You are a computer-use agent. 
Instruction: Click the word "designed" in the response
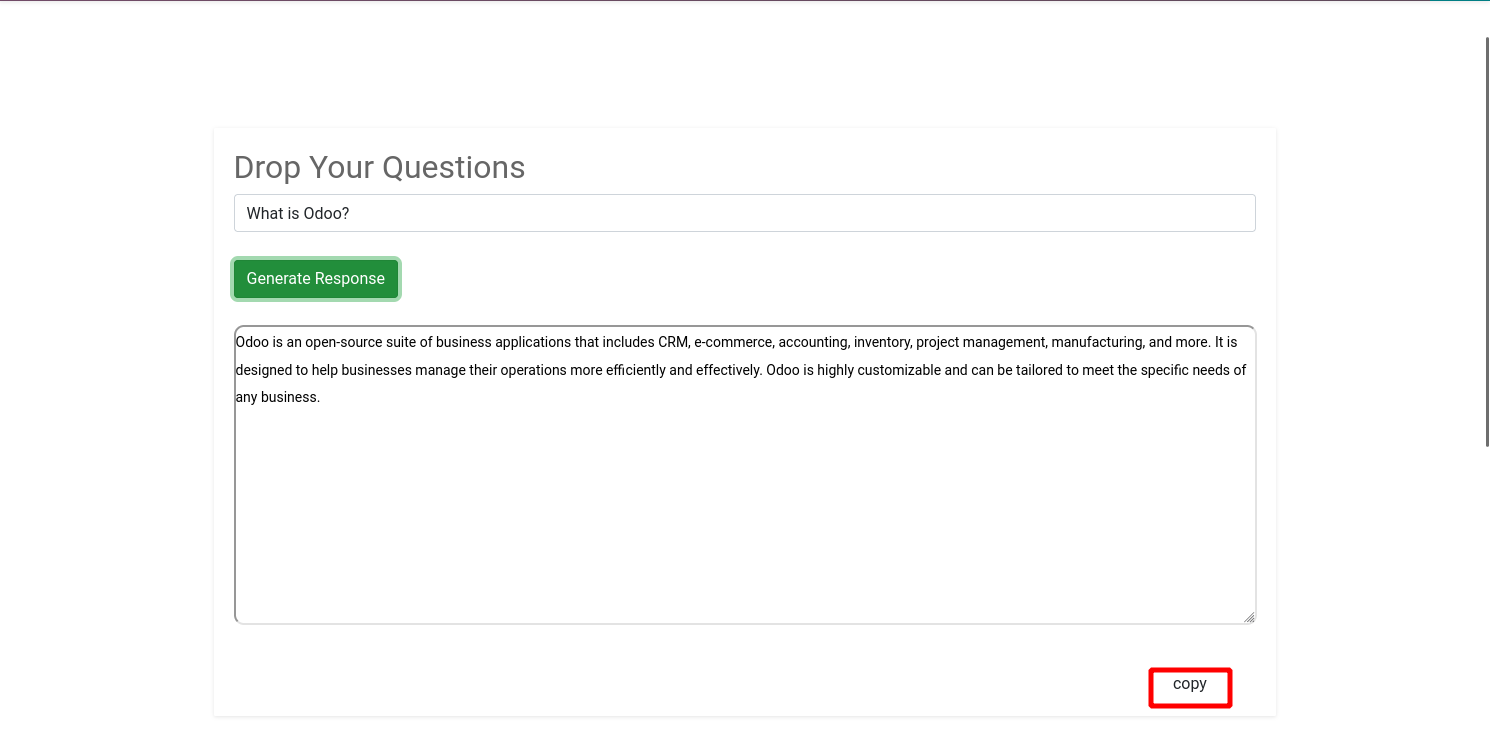pyautogui.click(x=263, y=370)
